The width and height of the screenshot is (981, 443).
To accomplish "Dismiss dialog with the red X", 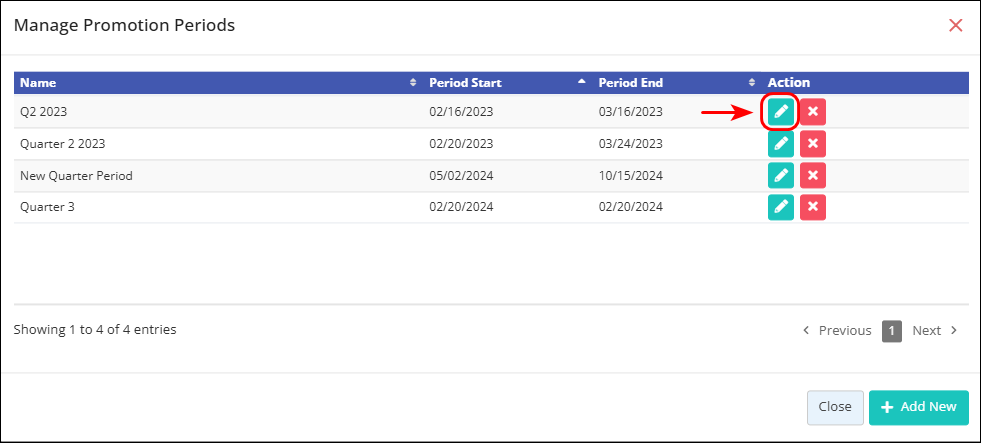I will (956, 25).
